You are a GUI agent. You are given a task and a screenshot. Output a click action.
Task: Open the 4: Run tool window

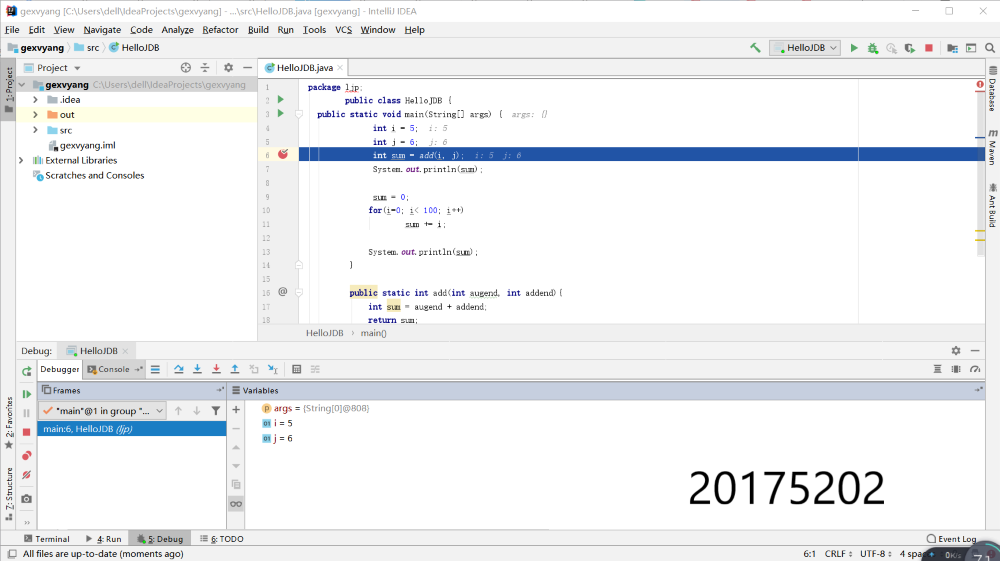[103, 539]
